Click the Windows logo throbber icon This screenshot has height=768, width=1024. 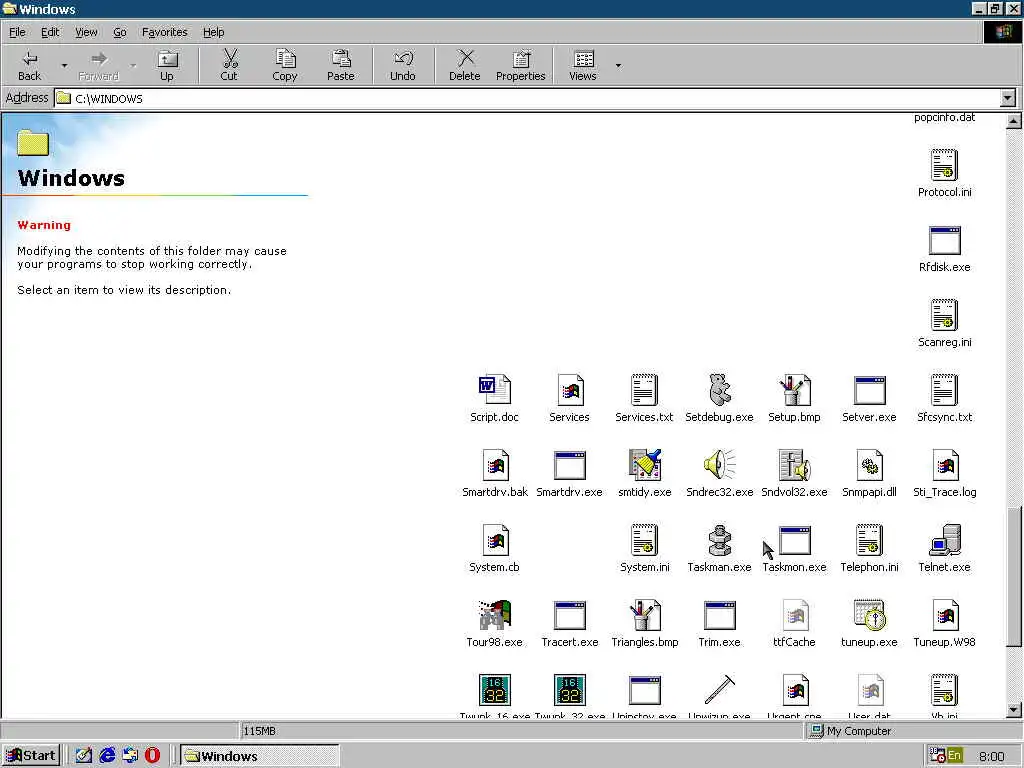click(x=1002, y=32)
